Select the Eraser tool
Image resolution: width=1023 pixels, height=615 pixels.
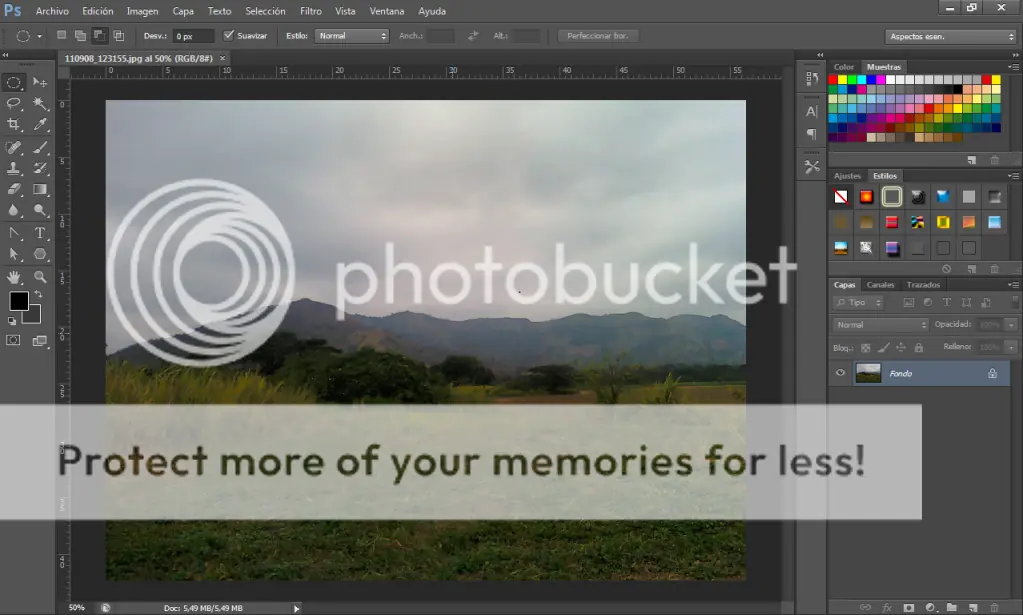[x=14, y=189]
